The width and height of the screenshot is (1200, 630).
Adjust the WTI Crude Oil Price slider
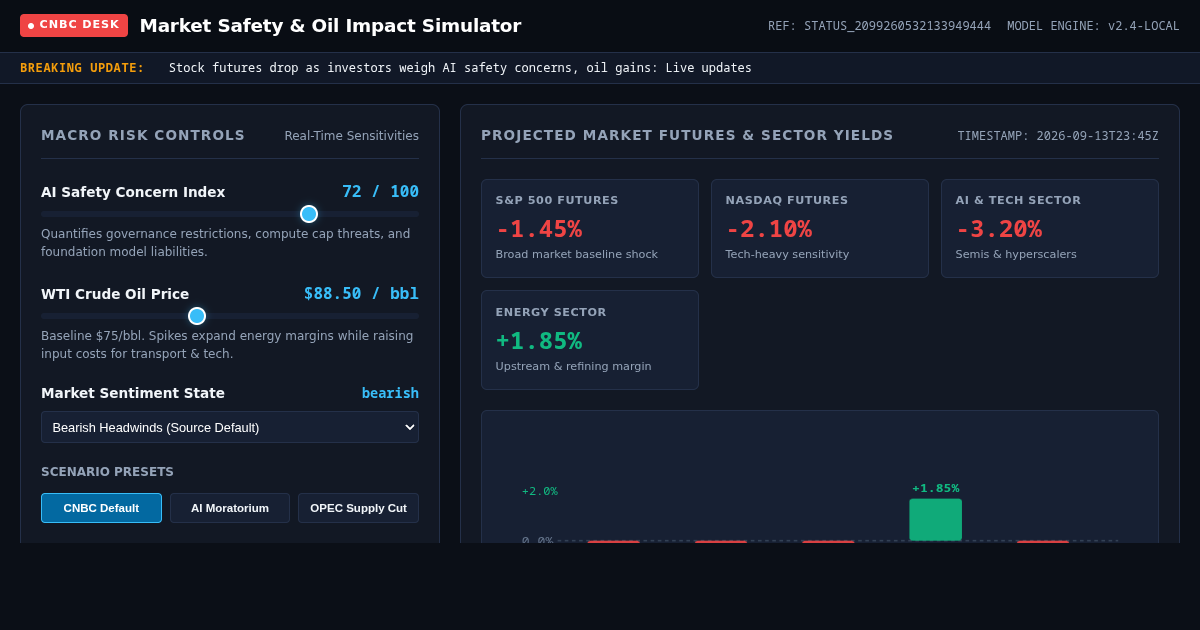[230, 316]
